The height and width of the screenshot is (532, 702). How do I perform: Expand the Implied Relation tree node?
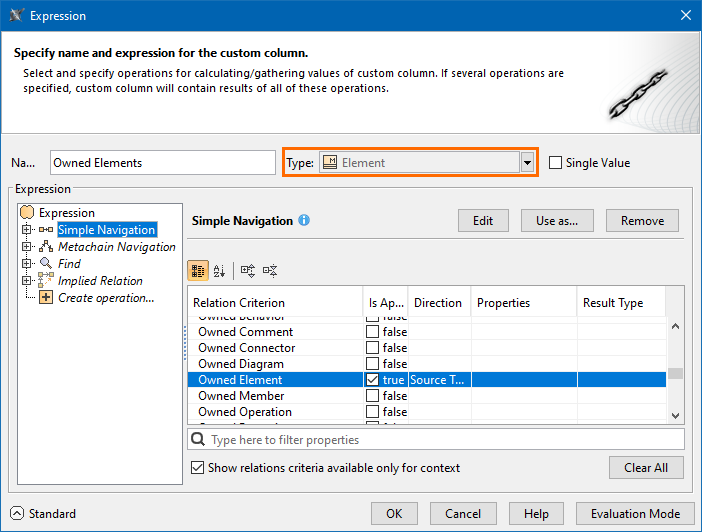(27, 281)
